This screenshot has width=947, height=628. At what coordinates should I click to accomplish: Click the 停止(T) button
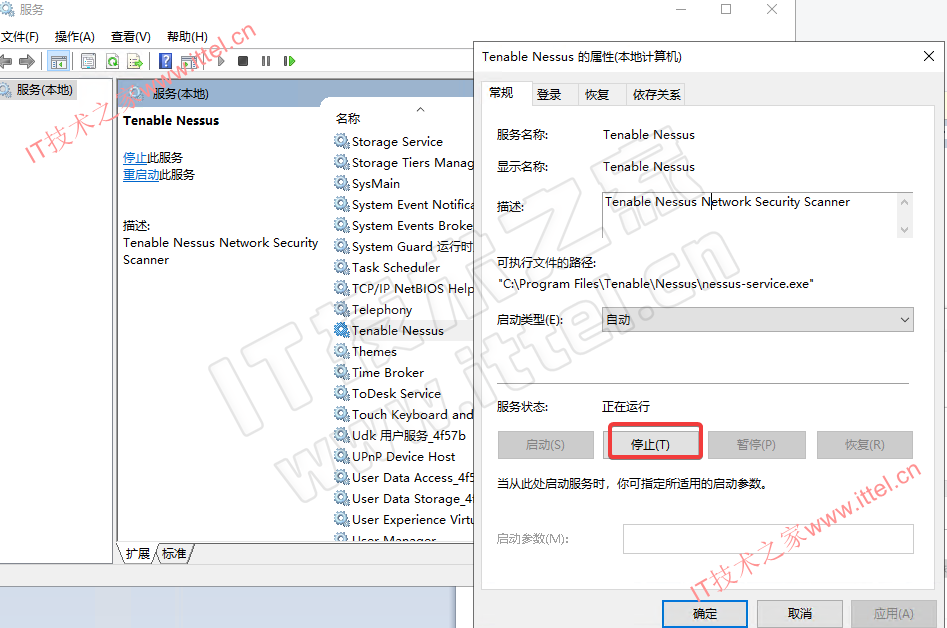[650, 444]
